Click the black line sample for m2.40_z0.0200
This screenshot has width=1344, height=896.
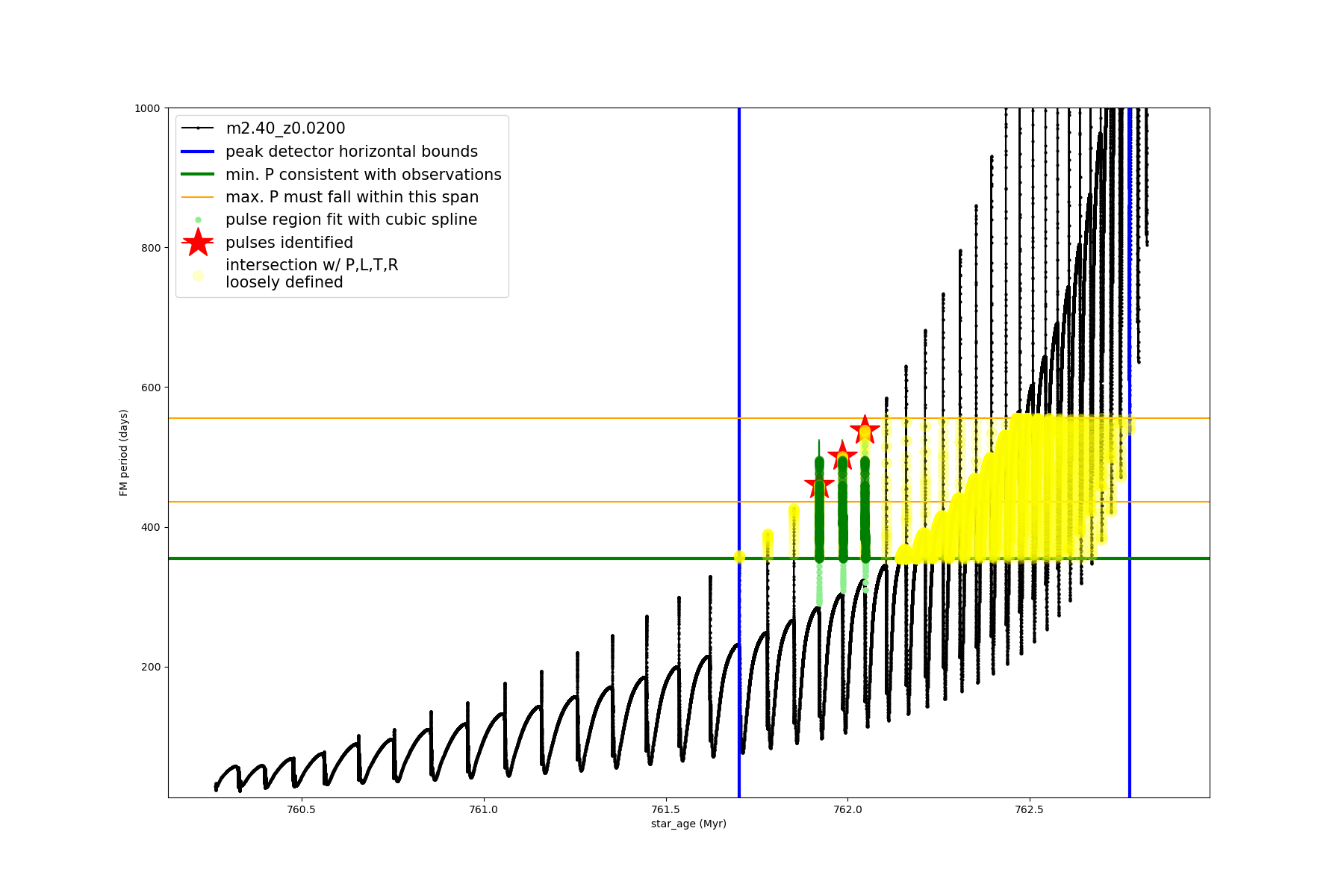pos(198,128)
